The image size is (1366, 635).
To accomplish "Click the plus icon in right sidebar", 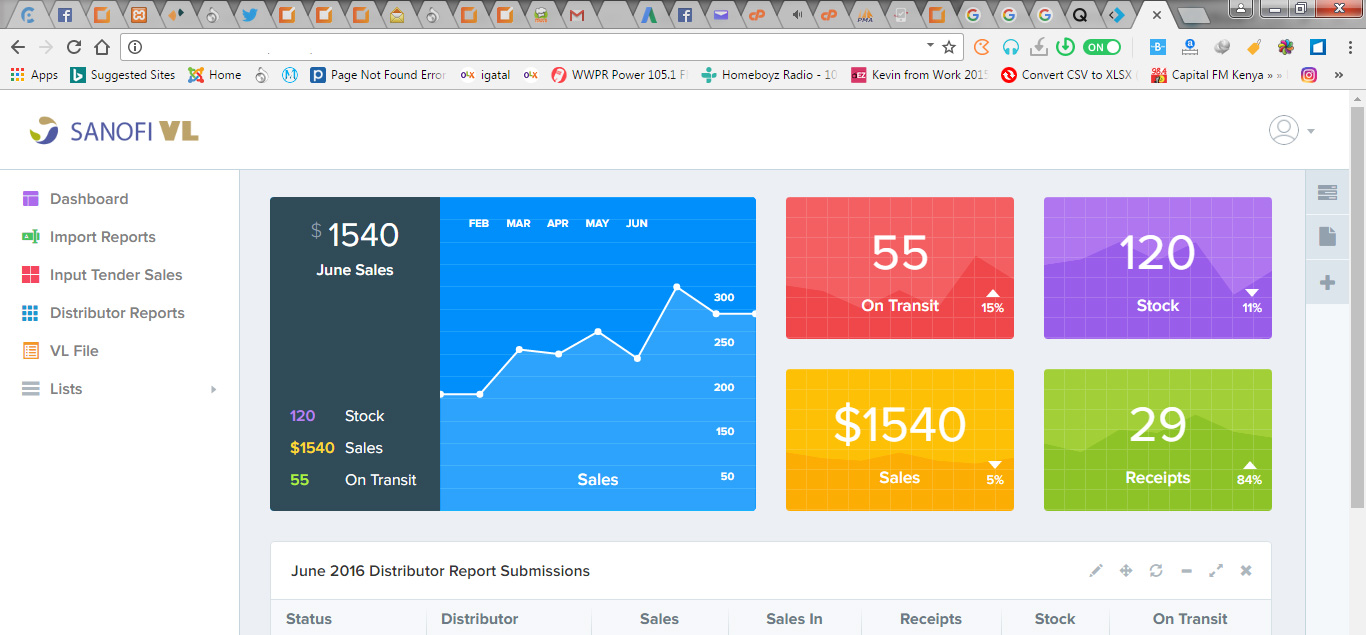I will pos(1327,282).
